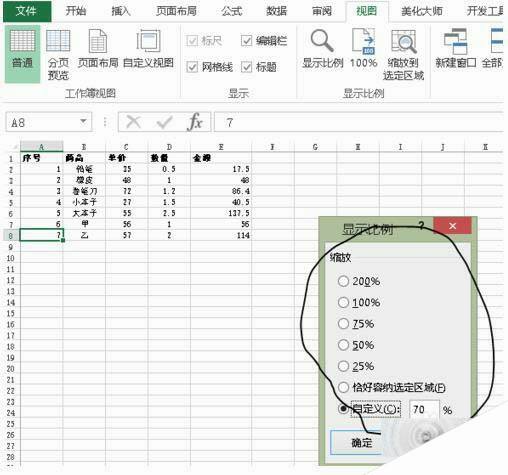
Task: Switch to 分页预览 page break preview
Action: point(58,53)
